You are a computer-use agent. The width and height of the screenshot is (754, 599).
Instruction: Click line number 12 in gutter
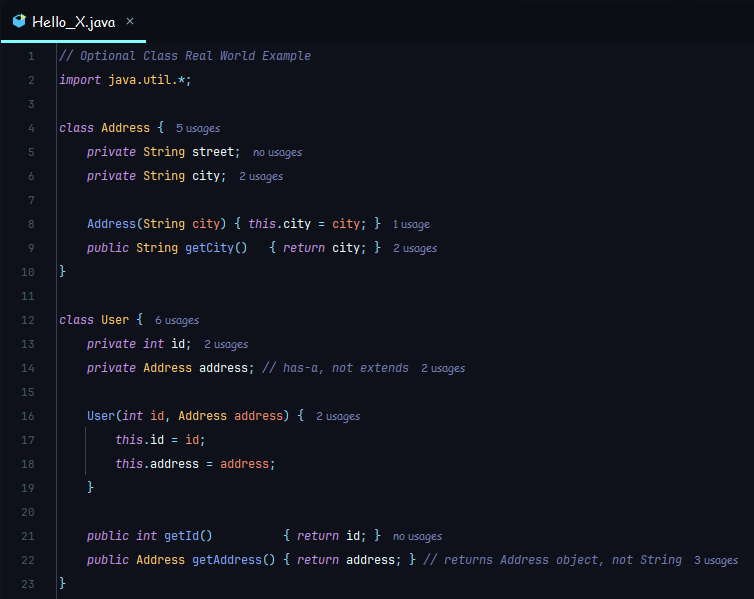pyautogui.click(x=28, y=320)
